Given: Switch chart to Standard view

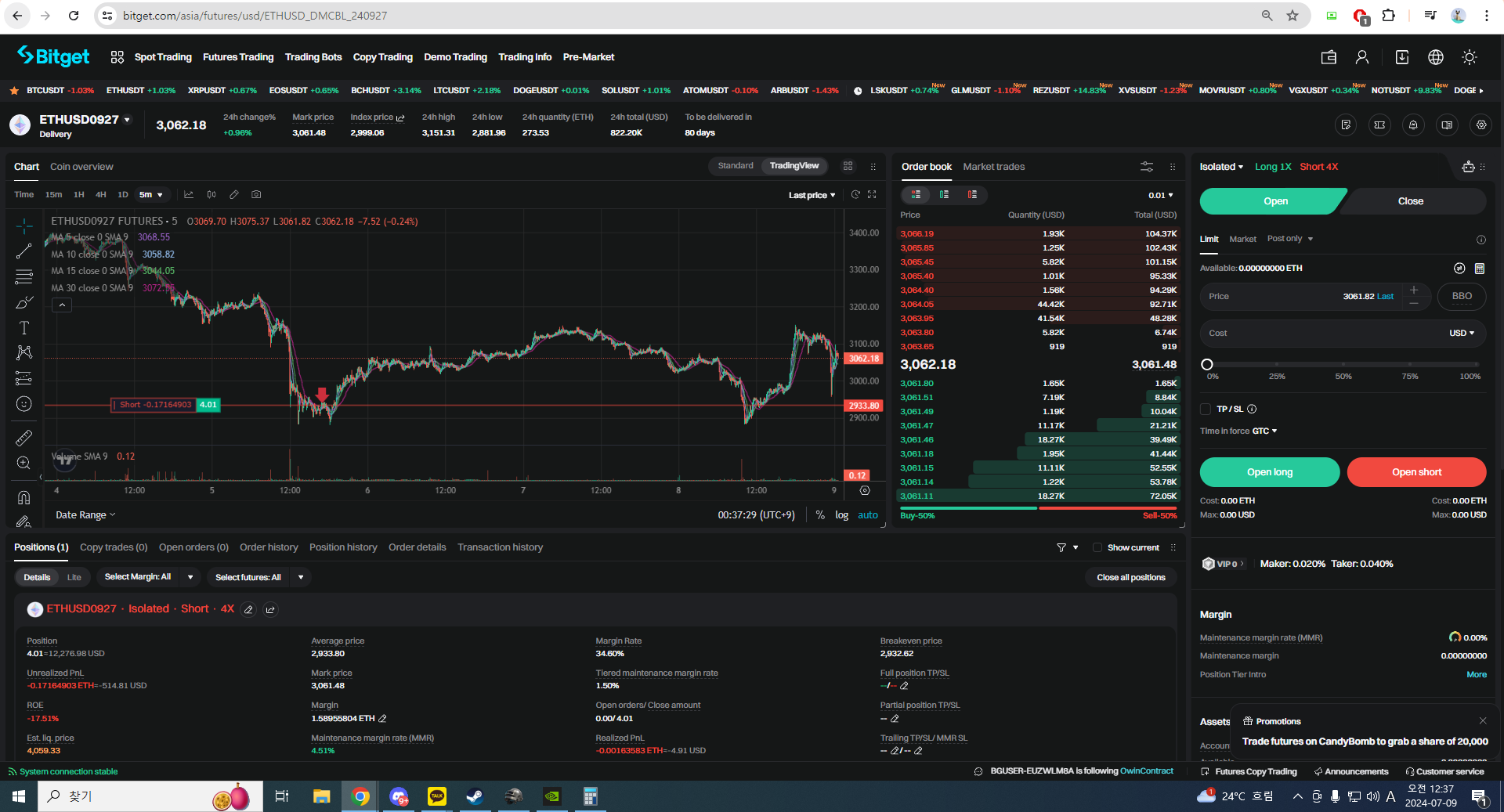Looking at the screenshot, I should pos(736,166).
